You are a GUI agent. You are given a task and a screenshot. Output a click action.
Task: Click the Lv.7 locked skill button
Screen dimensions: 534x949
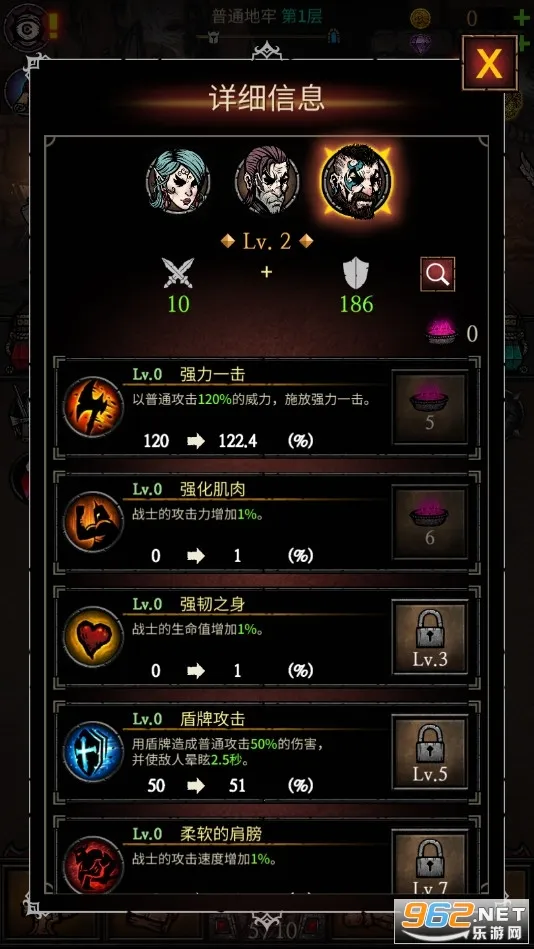429,862
